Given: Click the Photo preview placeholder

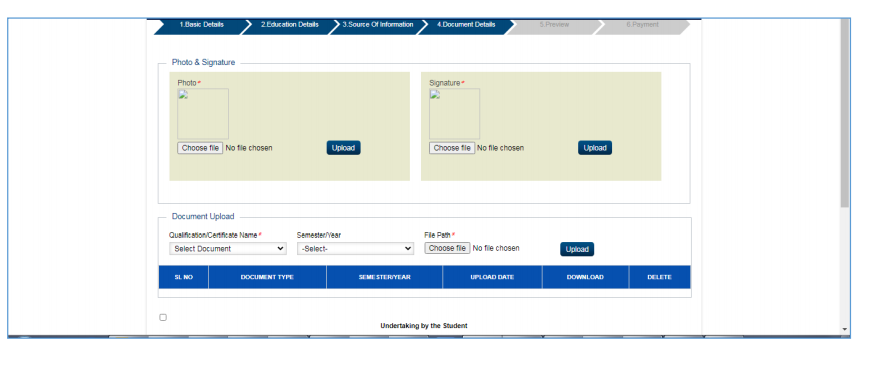Looking at the screenshot, I should click(203, 114).
